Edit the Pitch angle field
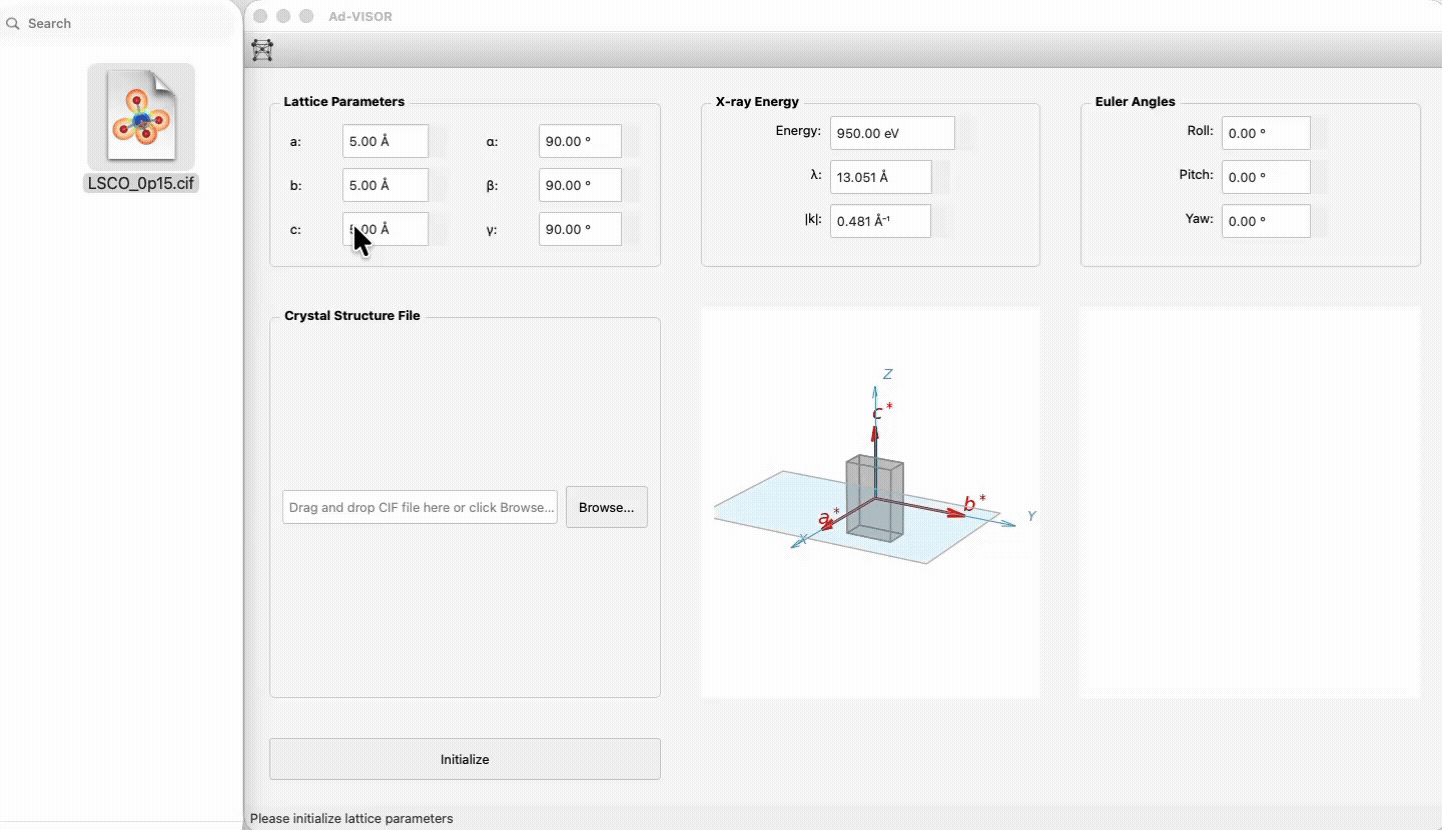Screen dimensions: 1442x830 coord(1266,177)
